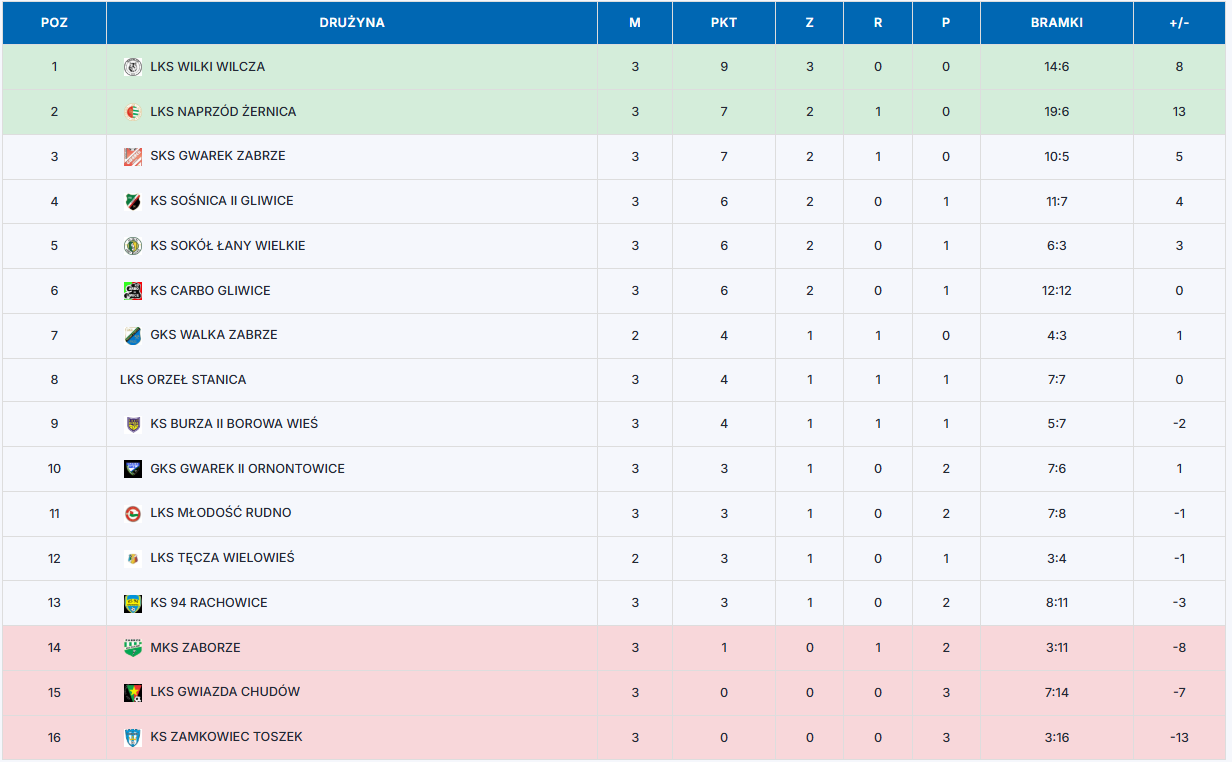Click the LKS Gwiazda Chudów crest

coord(133,692)
